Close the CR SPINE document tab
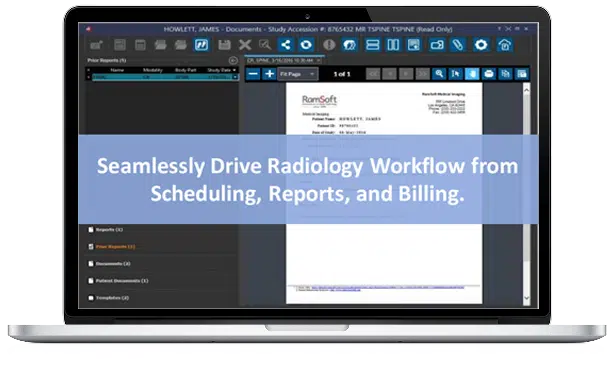The width and height of the screenshot is (616, 367). pos(319,61)
